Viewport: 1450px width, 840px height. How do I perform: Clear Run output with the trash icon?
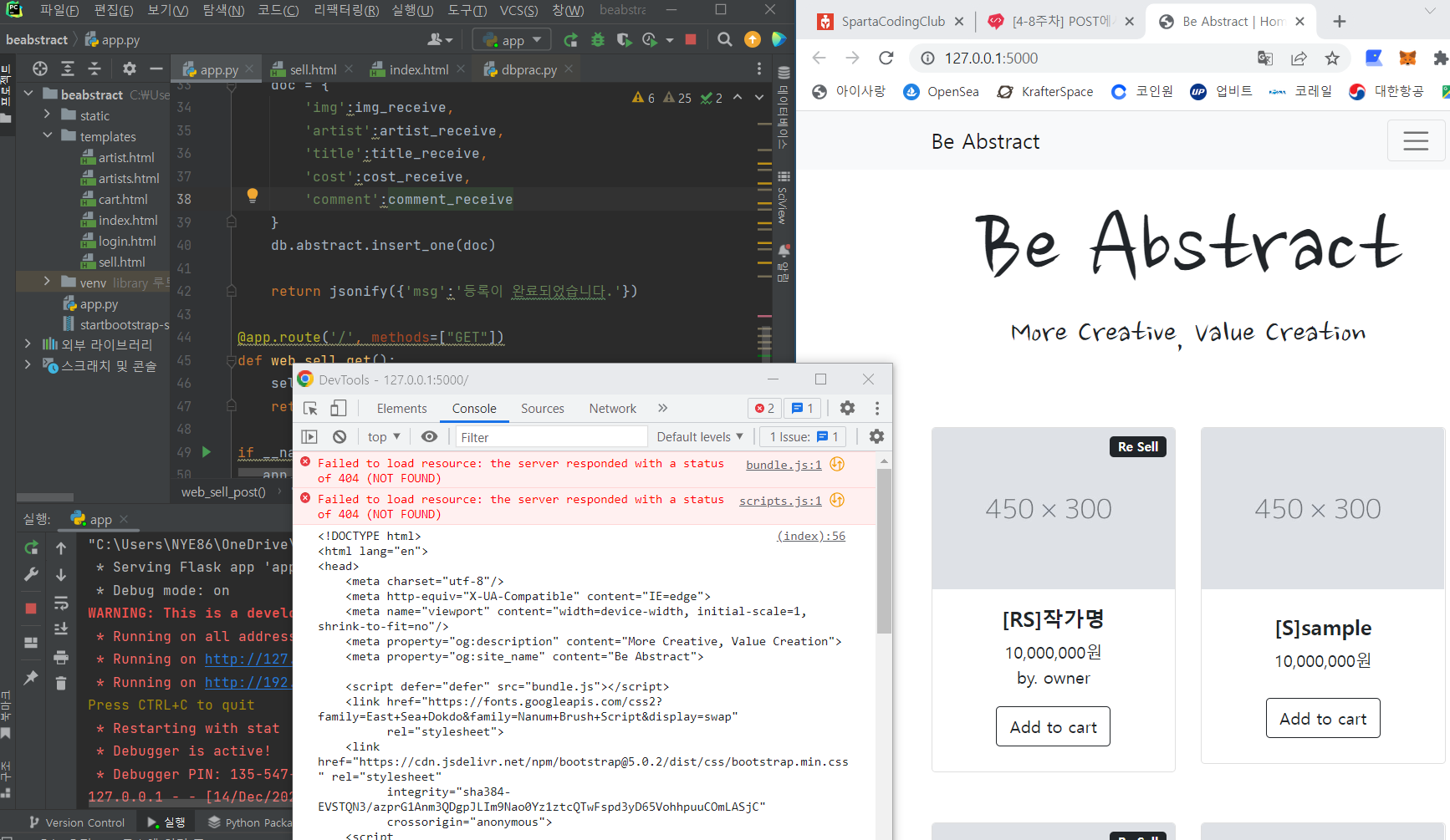pyautogui.click(x=60, y=683)
